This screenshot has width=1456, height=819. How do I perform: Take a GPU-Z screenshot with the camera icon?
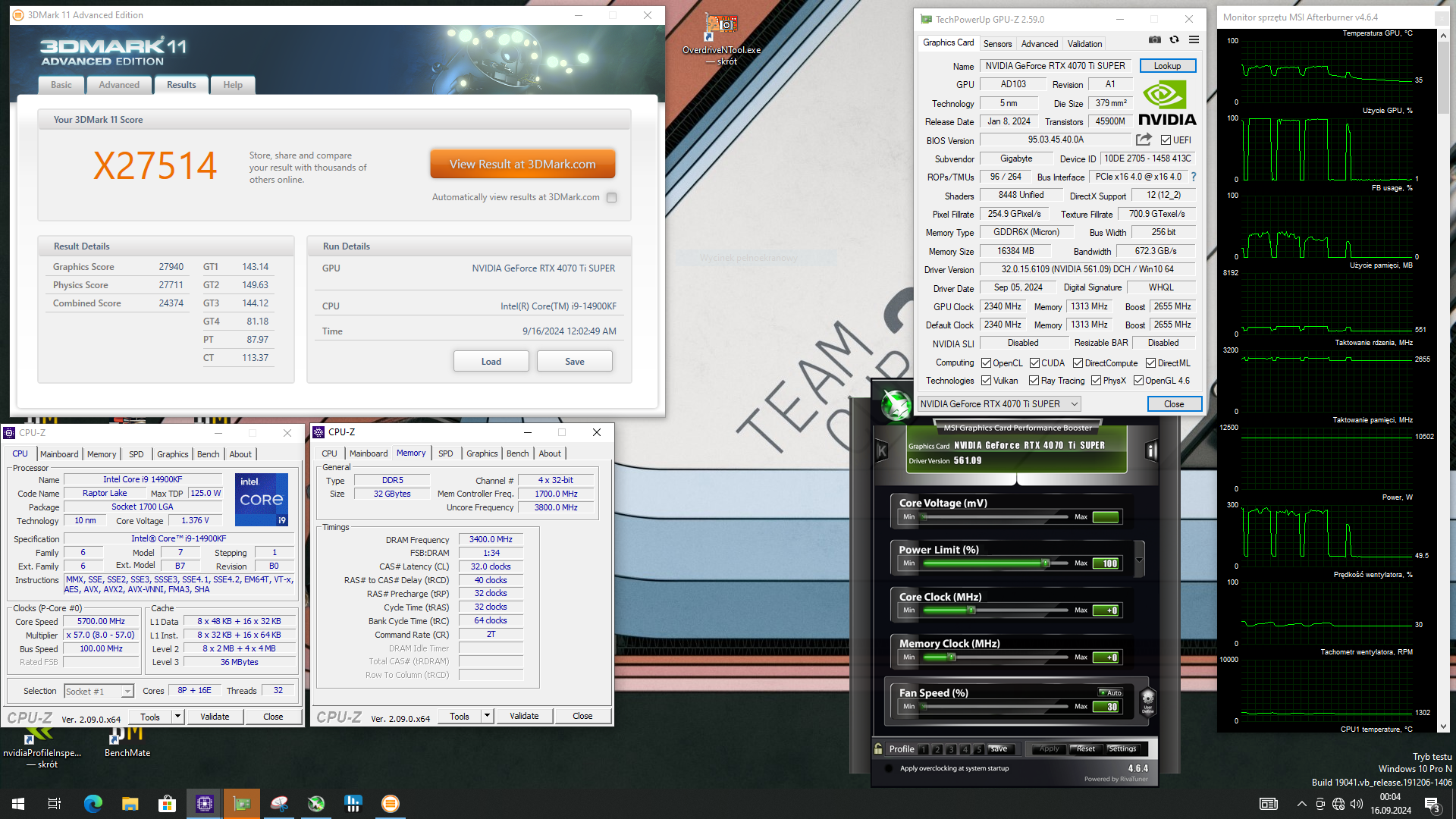click(1154, 40)
